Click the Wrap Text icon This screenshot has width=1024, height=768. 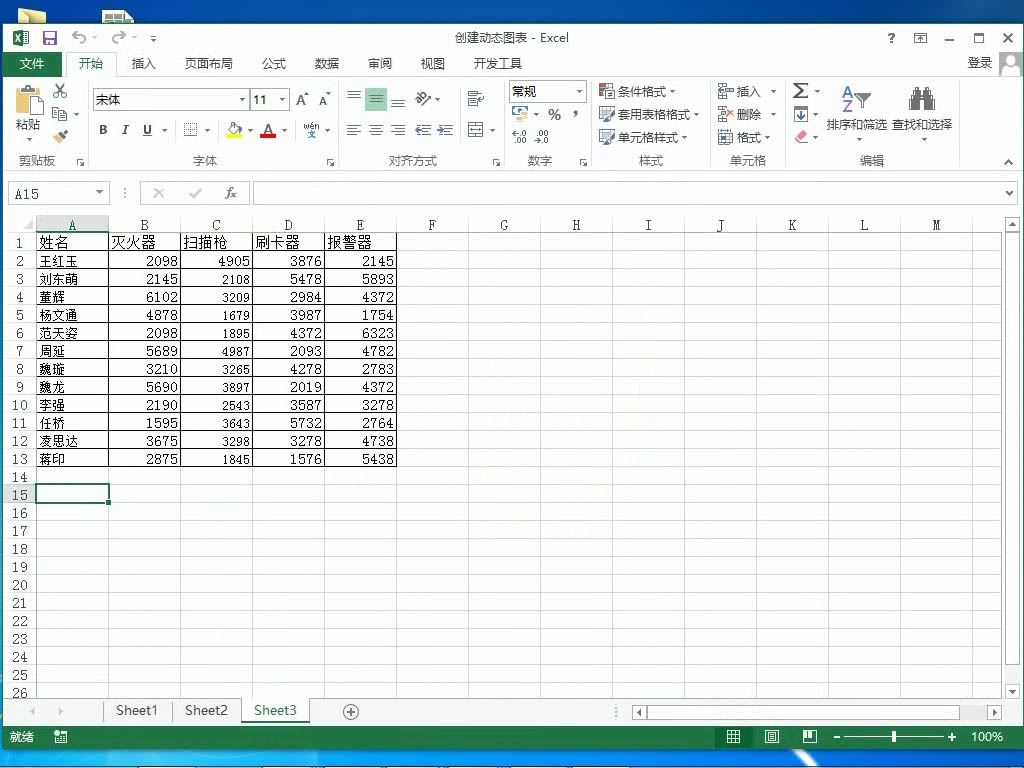(475, 99)
